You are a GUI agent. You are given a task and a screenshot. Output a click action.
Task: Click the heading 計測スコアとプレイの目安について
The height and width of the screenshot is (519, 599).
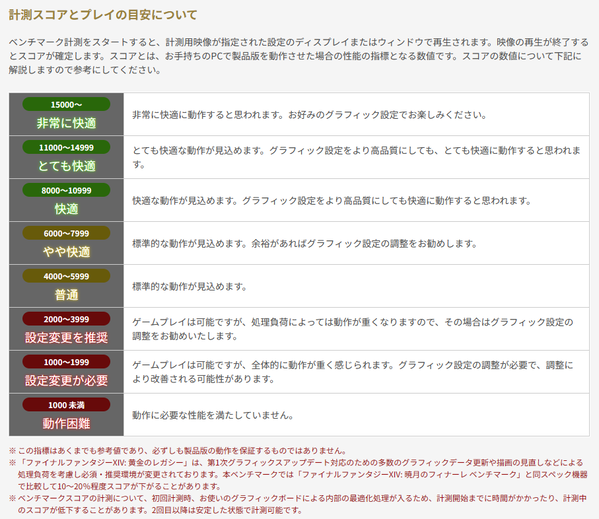103,15
